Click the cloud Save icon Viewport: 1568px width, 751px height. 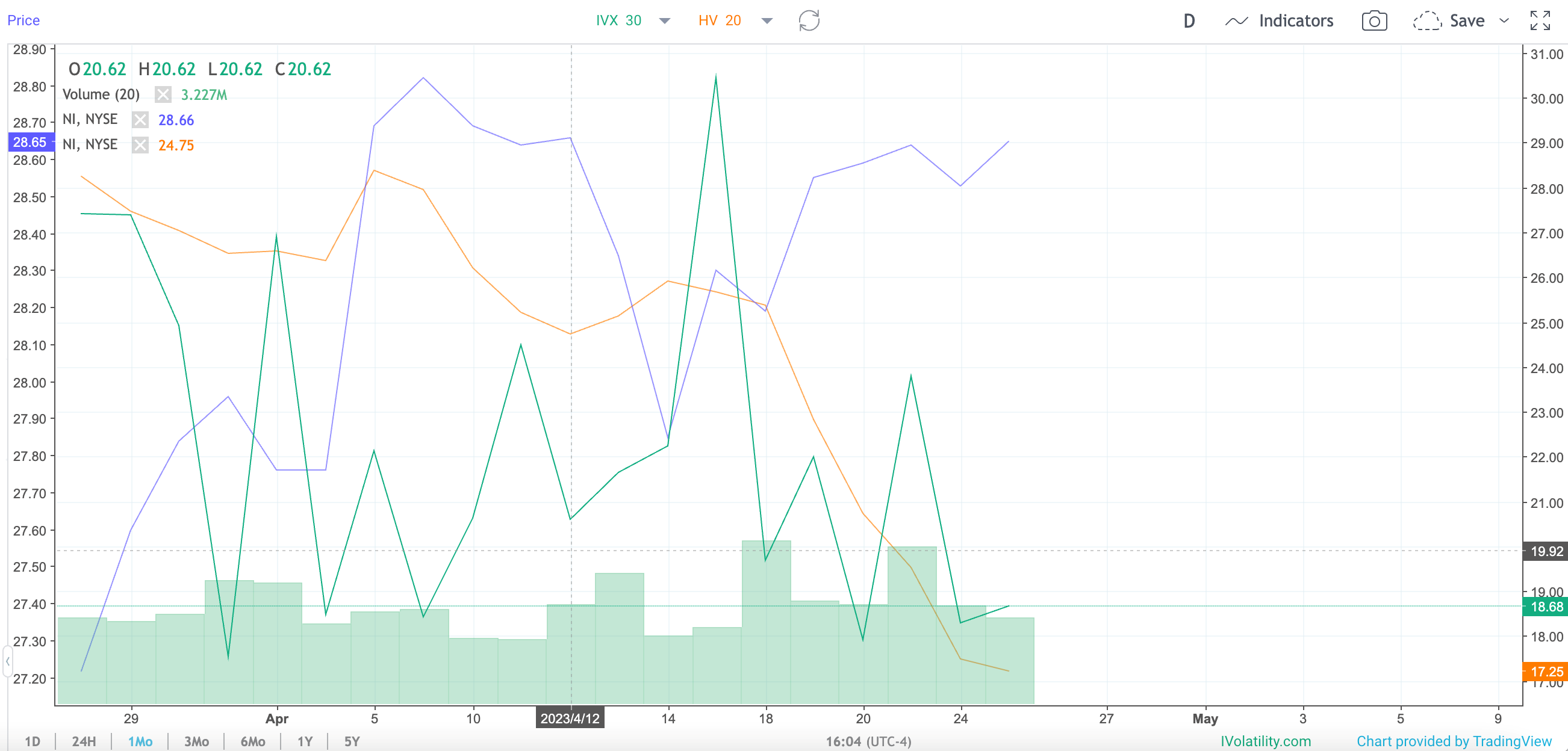tap(1426, 20)
